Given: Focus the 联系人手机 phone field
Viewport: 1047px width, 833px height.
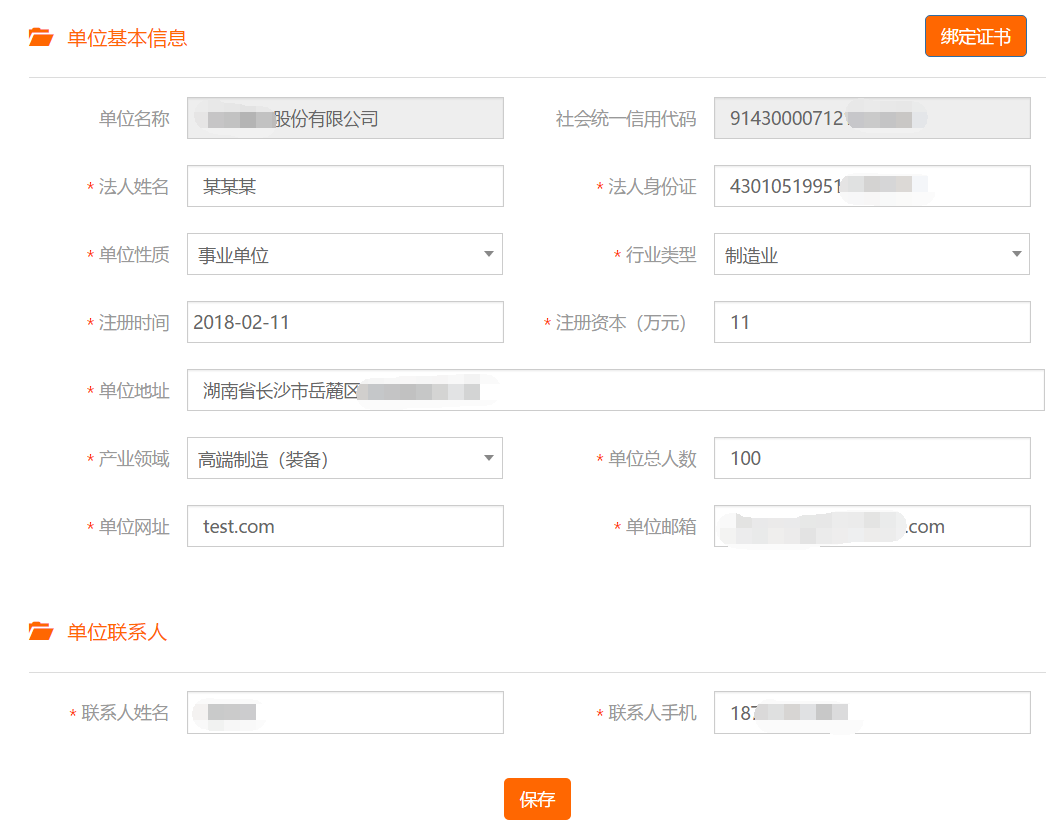Looking at the screenshot, I should (x=871, y=713).
